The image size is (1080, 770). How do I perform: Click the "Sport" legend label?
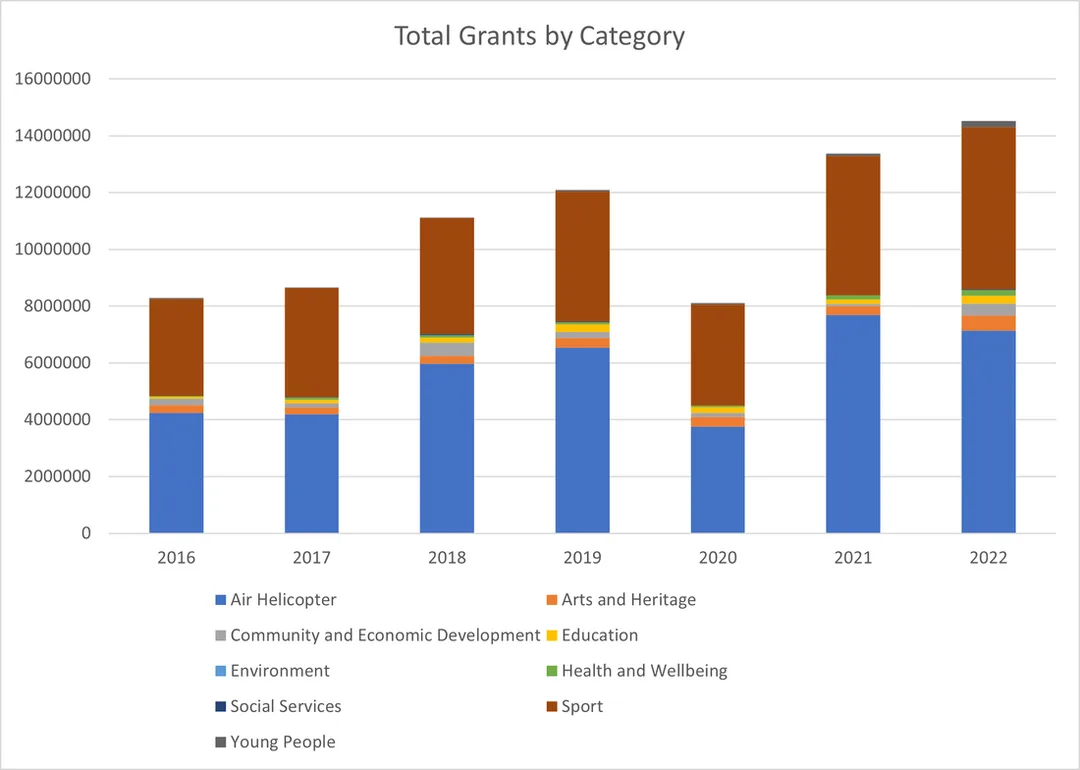[x=582, y=707]
